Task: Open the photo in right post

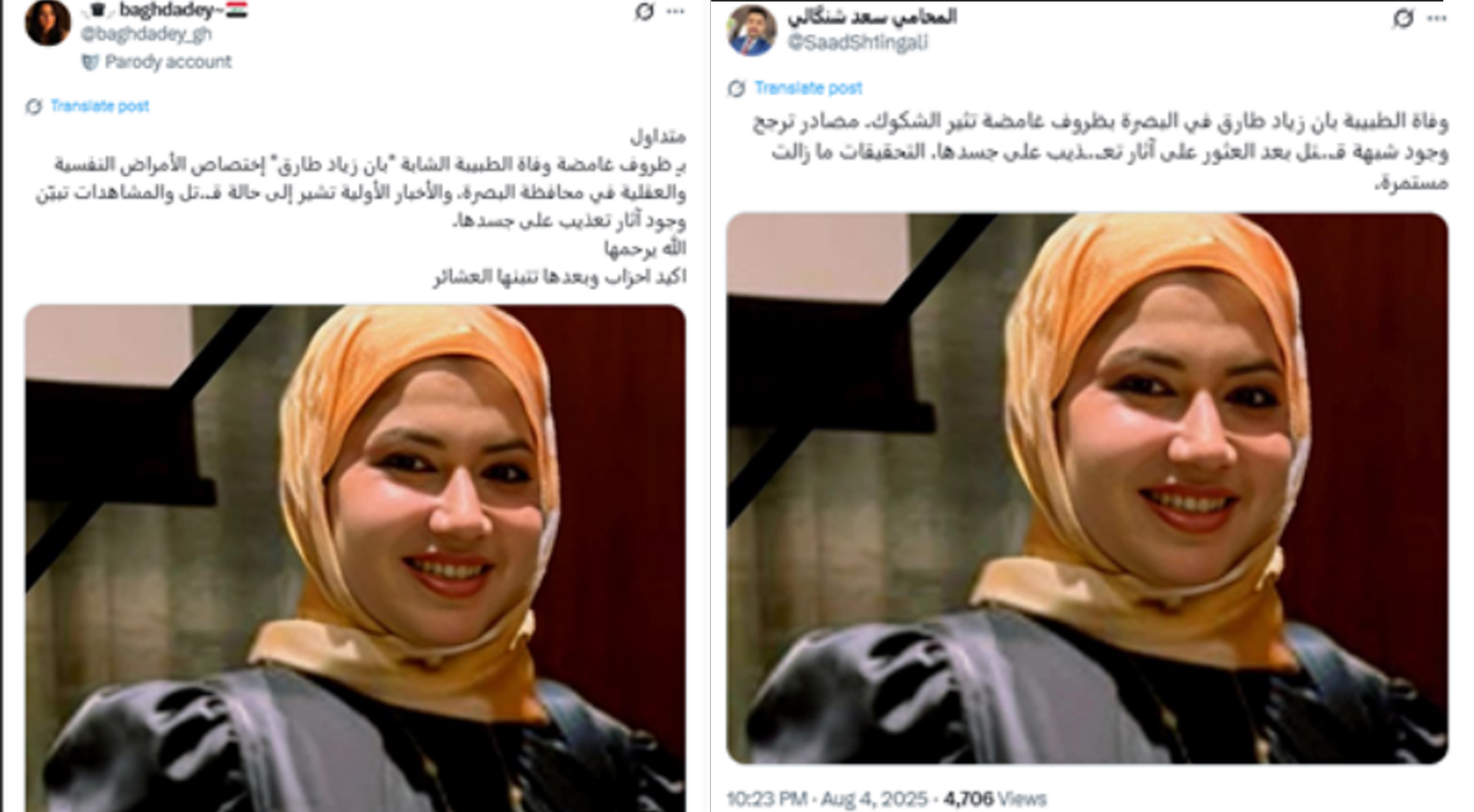Action: click(x=1087, y=488)
